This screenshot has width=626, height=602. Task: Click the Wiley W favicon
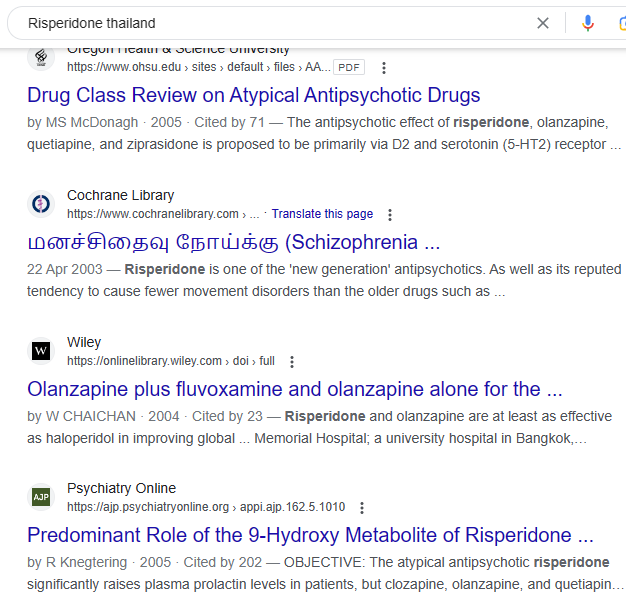coord(41,351)
